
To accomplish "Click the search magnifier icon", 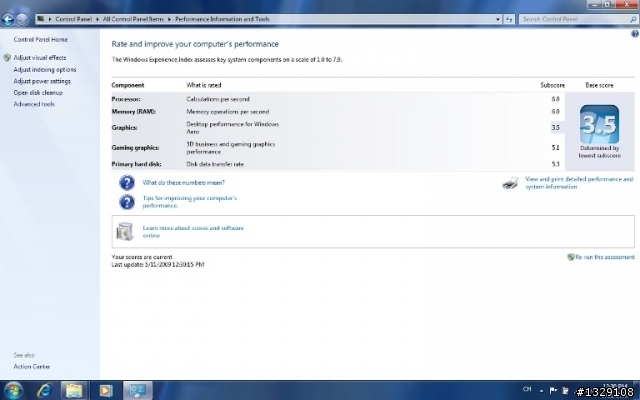I will (633, 19).
